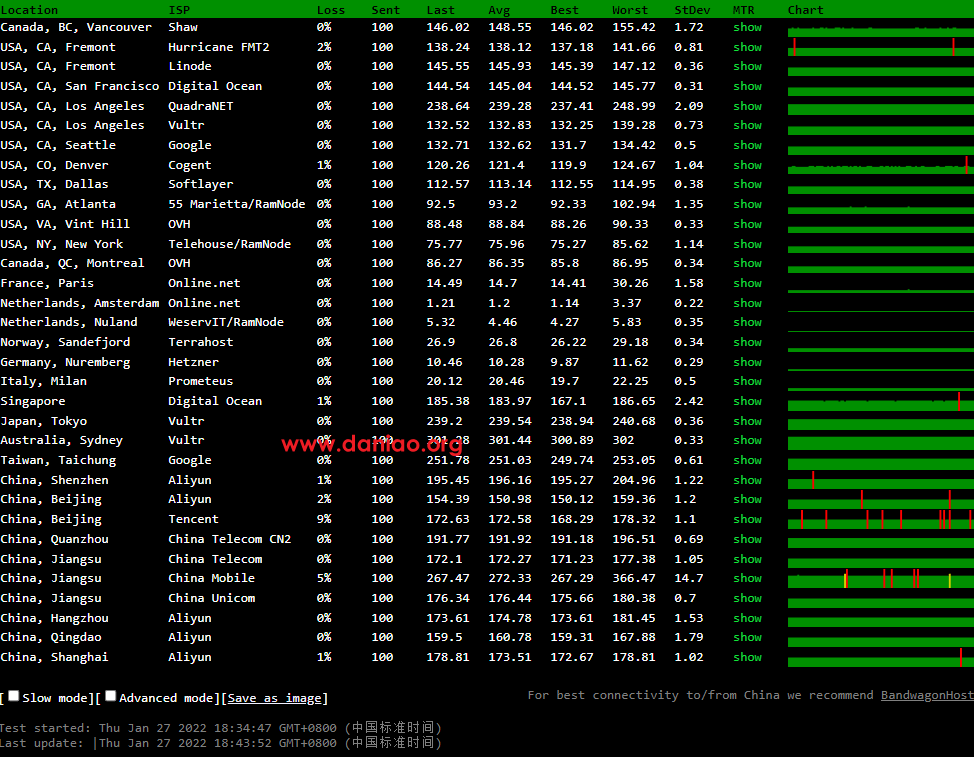Show MTR for Shenzhen Aliyun row
974x757 pixels.
click(747, 480)
